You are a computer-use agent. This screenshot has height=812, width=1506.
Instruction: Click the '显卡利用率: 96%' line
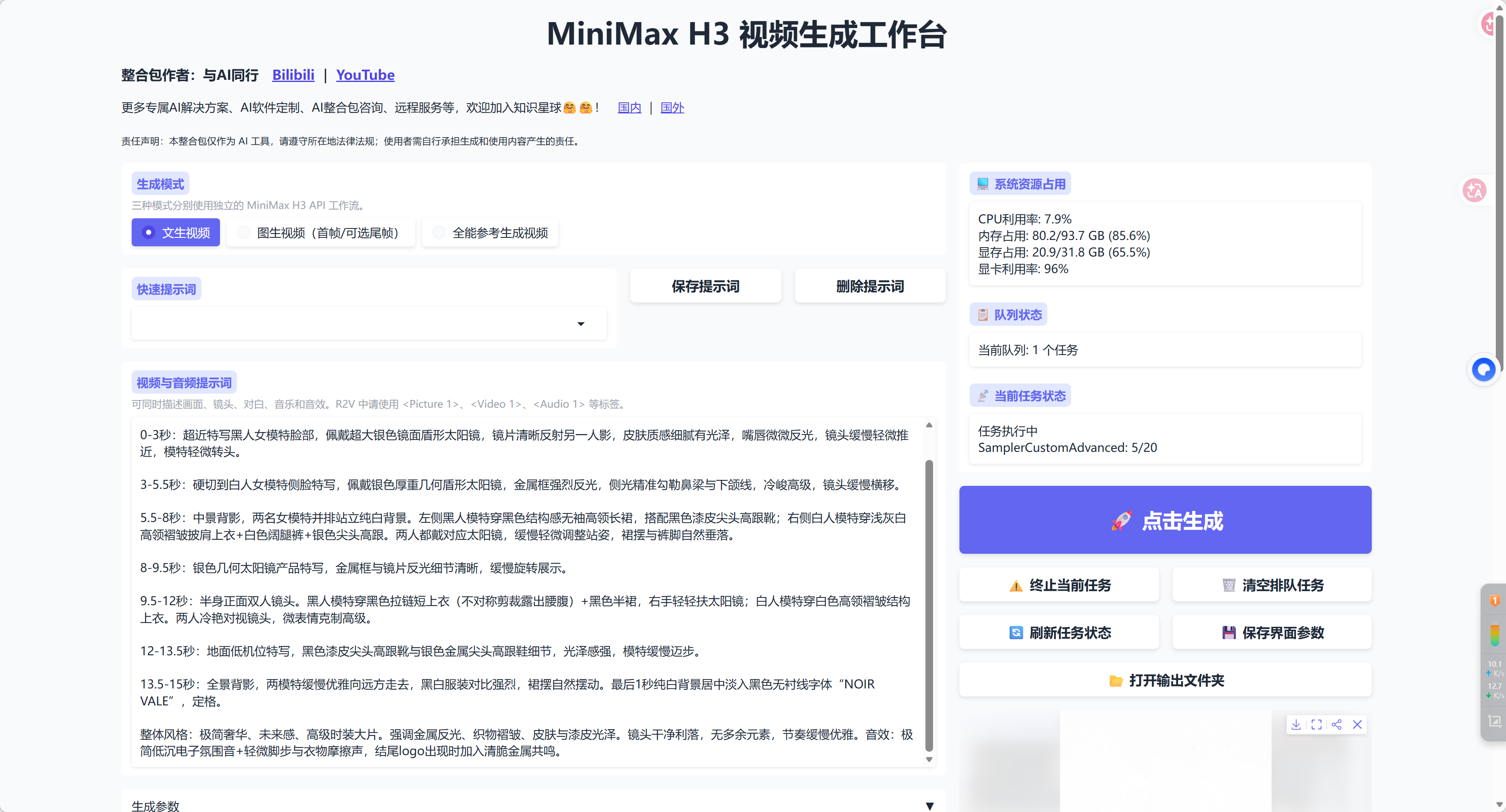1023,268
